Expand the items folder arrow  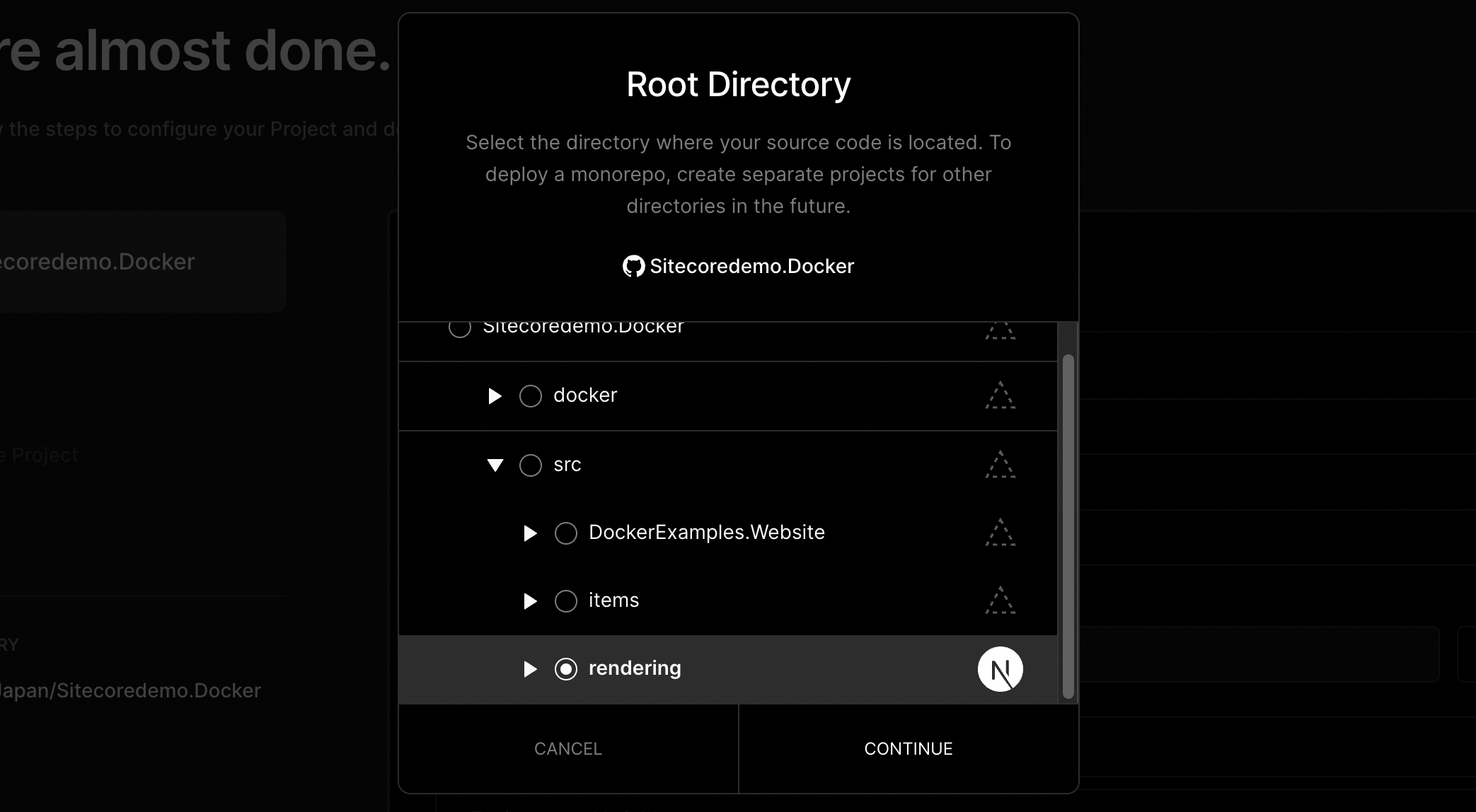click(530, 601)
